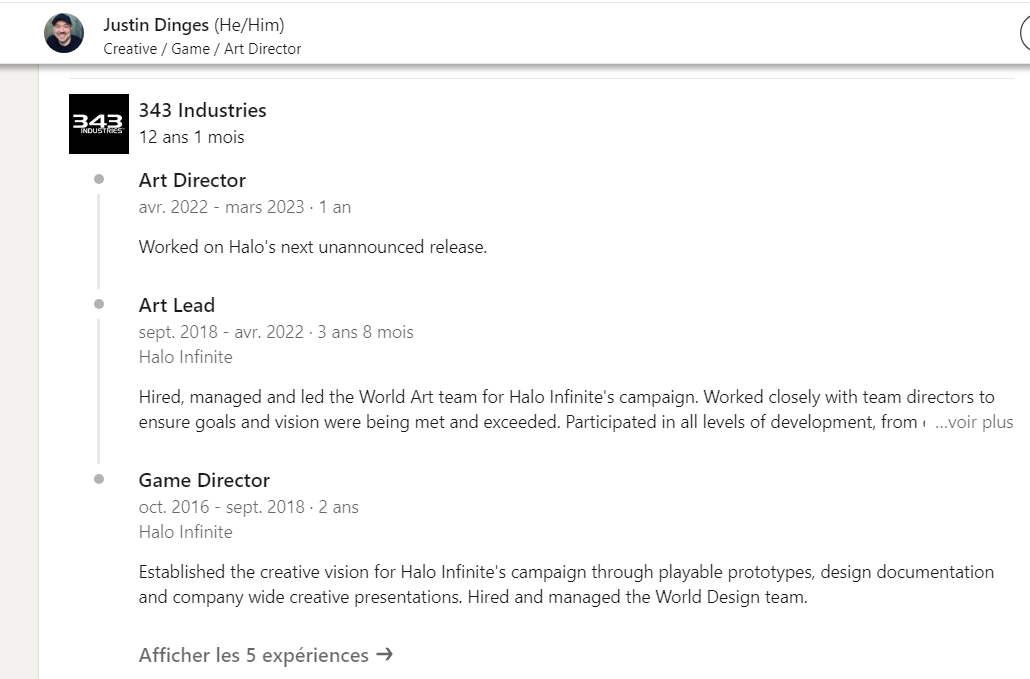Screen dimensions: 1030x679
Task: Select the Art Director job title
Action: pyautogui.click(x=192, y=180)
